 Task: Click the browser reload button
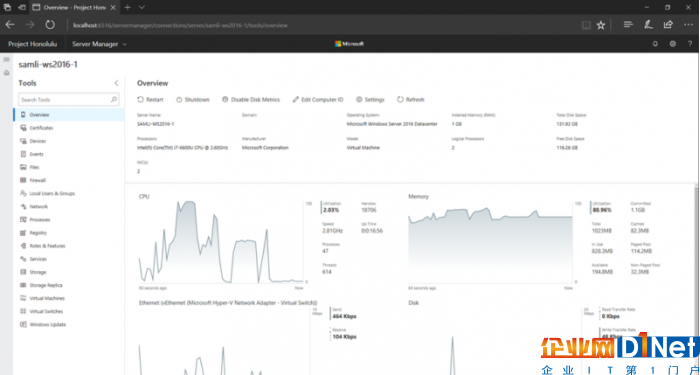click(x=50, y=25)
